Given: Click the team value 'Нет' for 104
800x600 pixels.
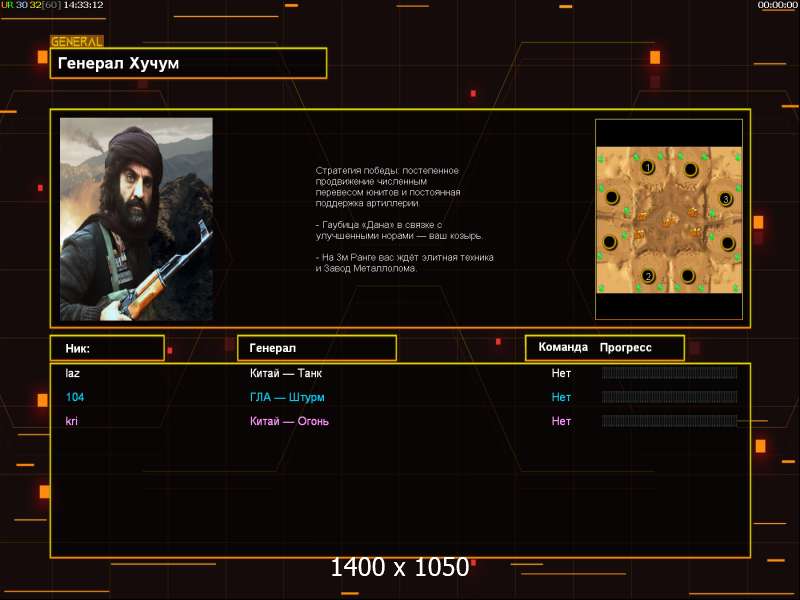Looking at the screenshot, I should tap(561, 397).
